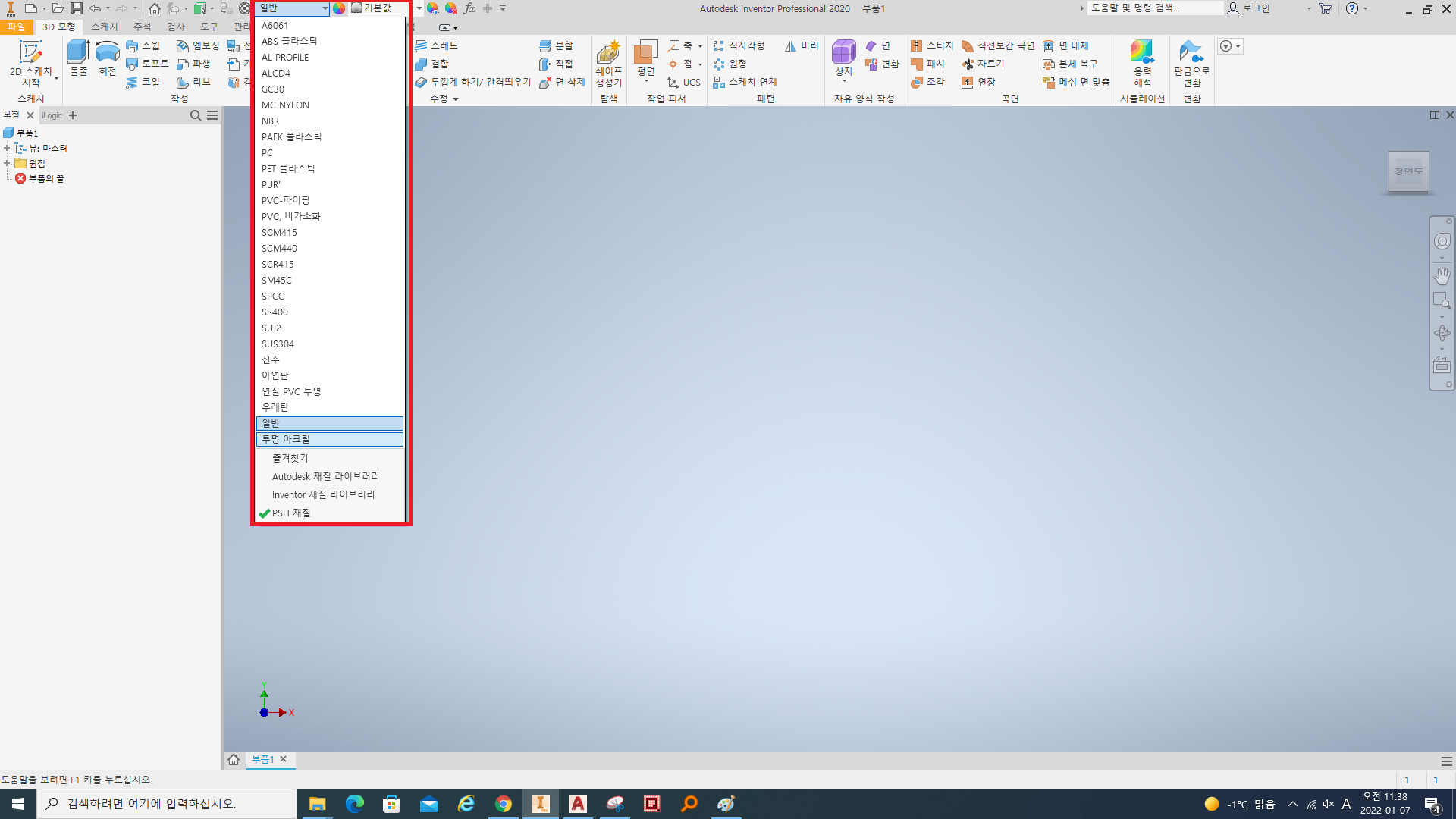Select the Pan hand tool in navigation bar
Image resolution: width=1456 pixels, height=819 pixels.
point(1442,275)
